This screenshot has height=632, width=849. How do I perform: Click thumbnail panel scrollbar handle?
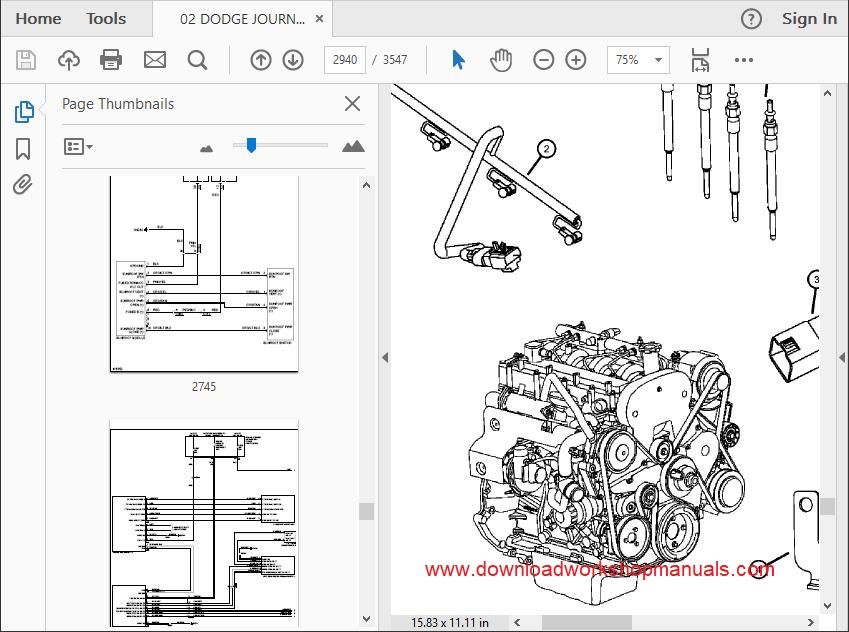pyautogui.click(x=367, y=511)
